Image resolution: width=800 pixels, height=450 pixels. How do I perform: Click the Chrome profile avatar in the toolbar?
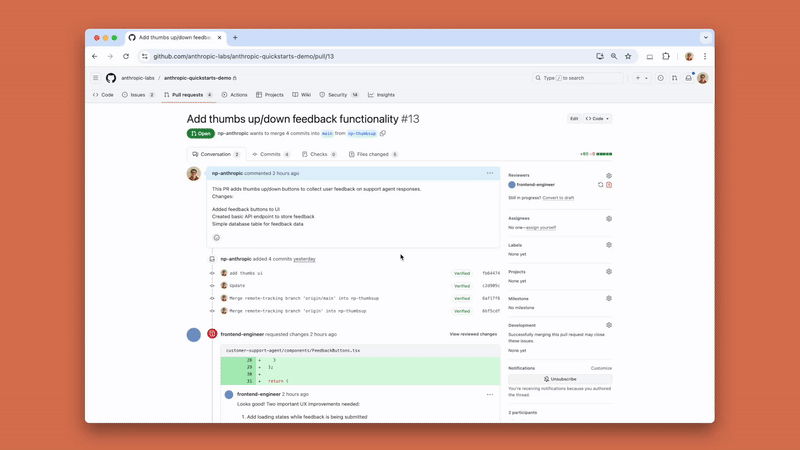[x=689, y=57]
